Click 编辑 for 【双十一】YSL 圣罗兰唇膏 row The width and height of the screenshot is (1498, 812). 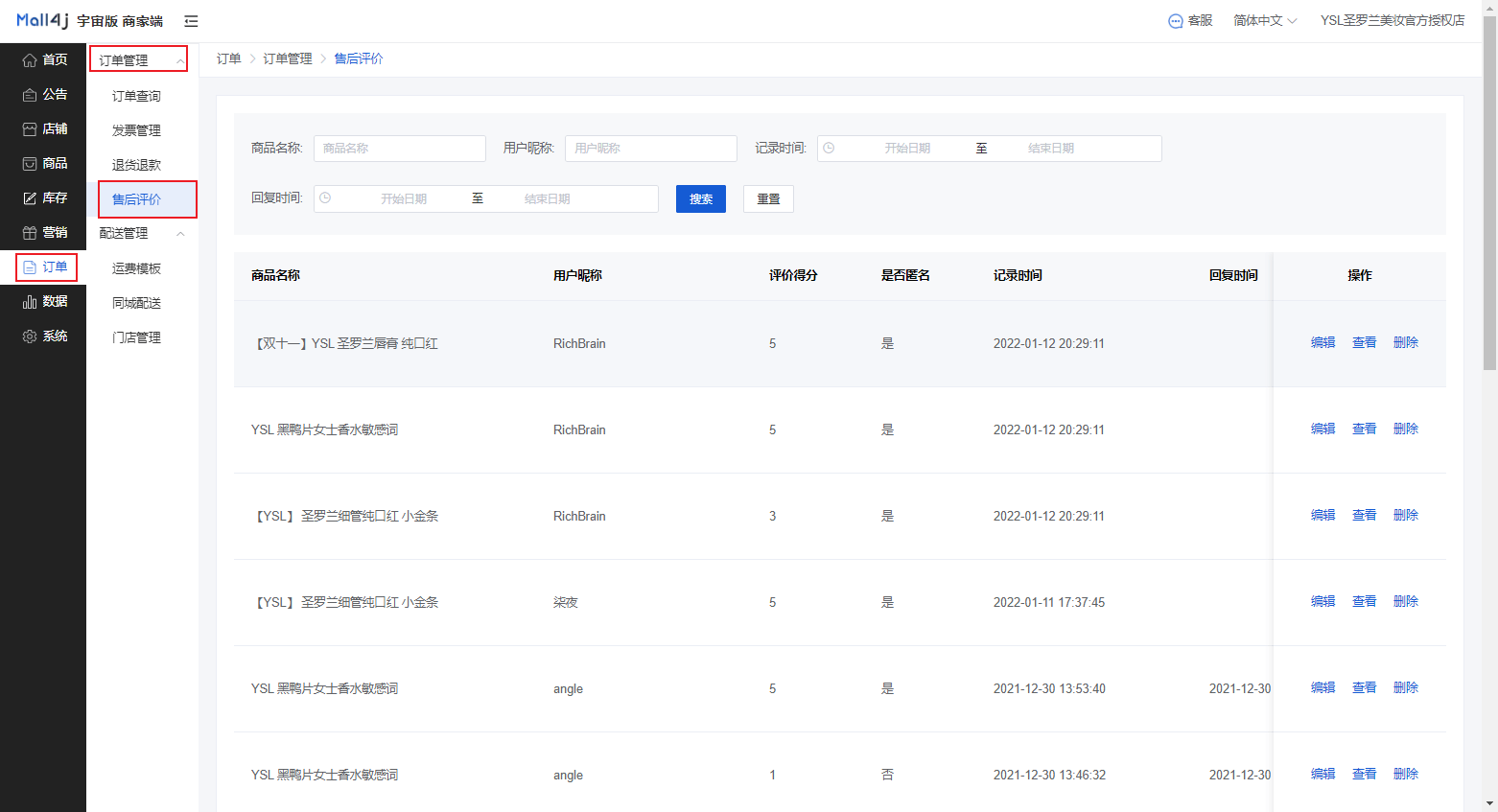pyautogui.click(x=1323, y=343)
